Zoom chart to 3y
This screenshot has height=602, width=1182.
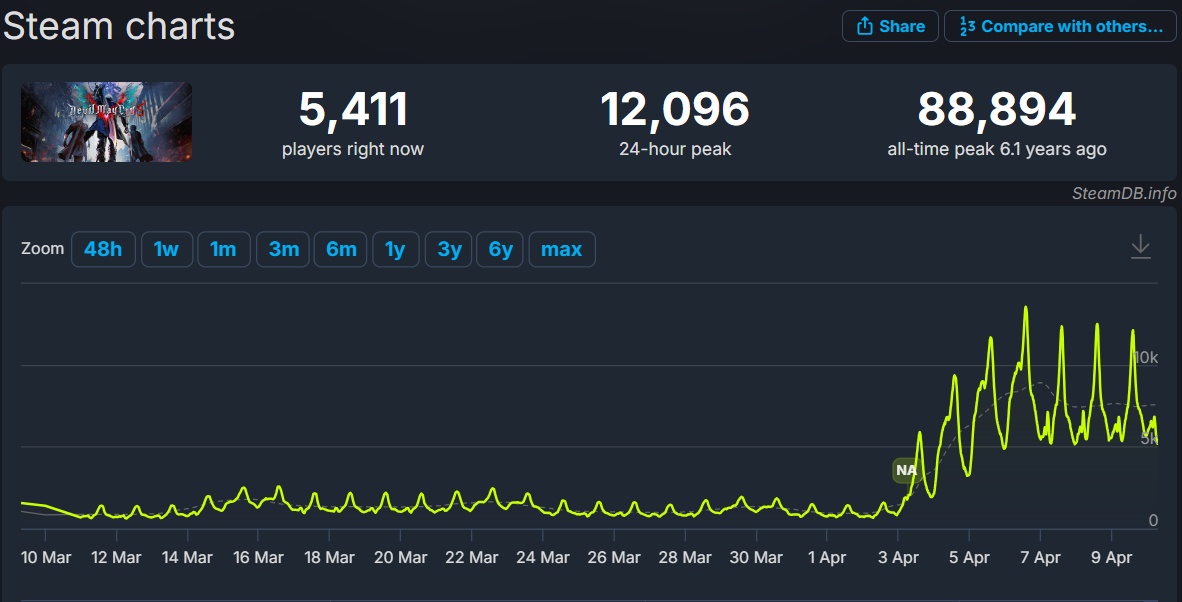pyautogui.click(x=449, y=249)
